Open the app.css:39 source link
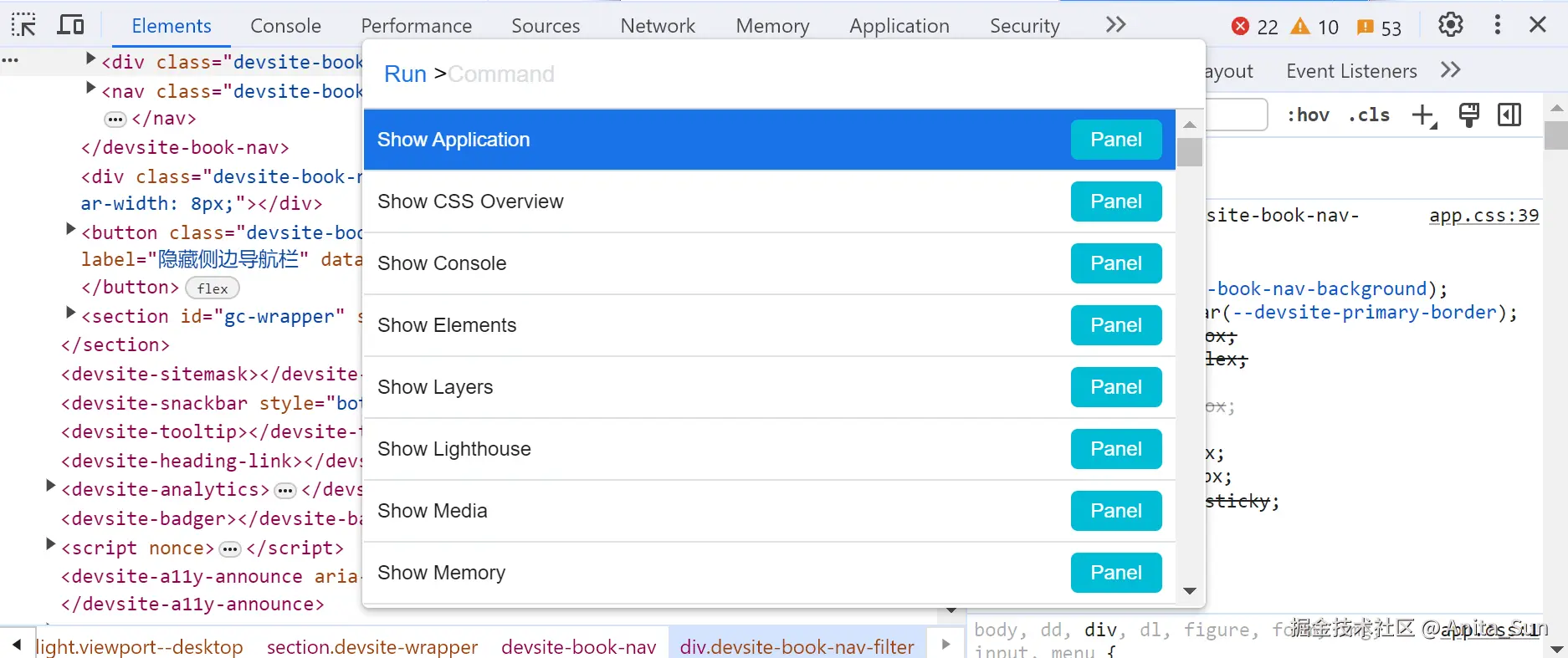The width and height of the screenshot is (1568, 658). 1483,216
